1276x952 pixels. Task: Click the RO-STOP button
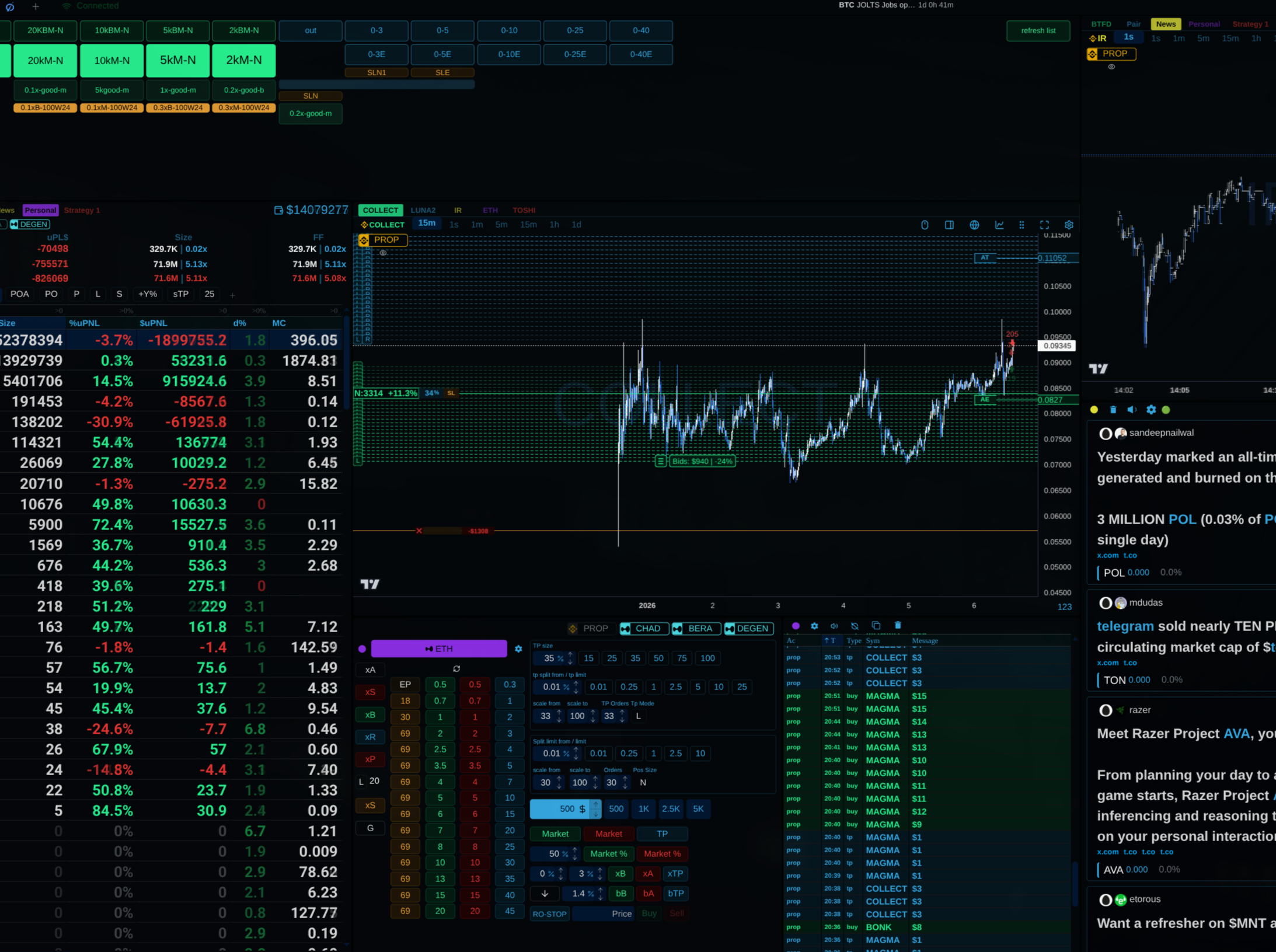coord(549,914)
